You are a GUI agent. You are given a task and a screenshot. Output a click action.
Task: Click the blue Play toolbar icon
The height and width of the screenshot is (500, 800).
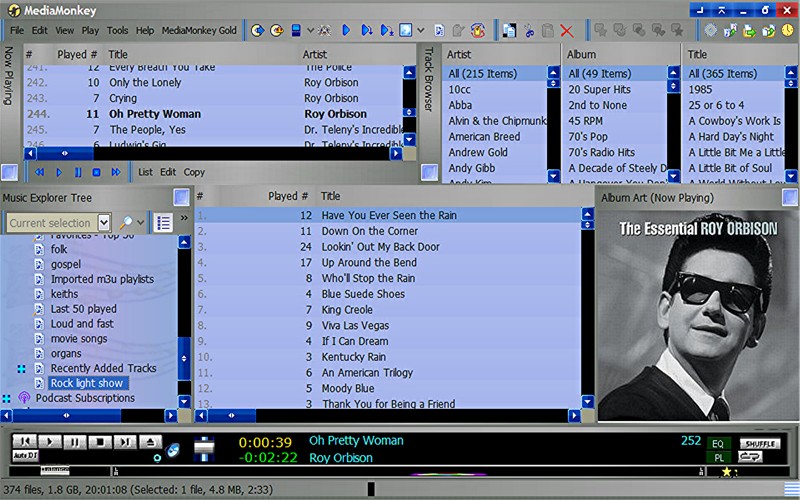(346, 31)
